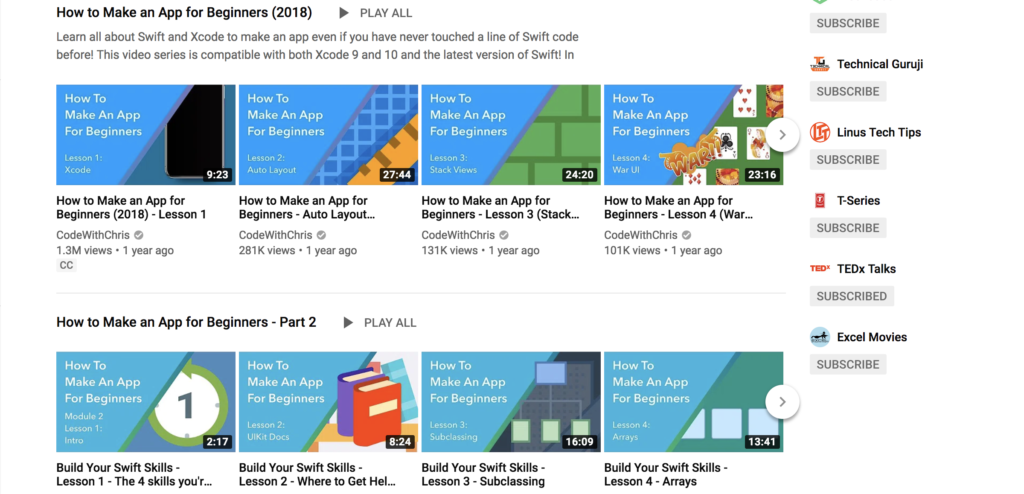Open the Lesson 1 Xcode video thumbnail

click(x=146, y=135)
